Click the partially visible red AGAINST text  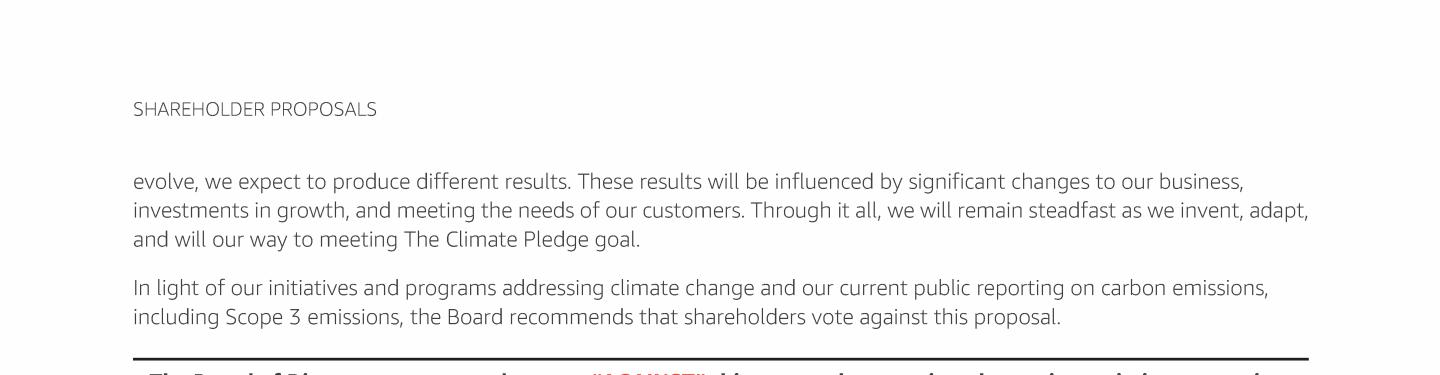coord(650,371)
